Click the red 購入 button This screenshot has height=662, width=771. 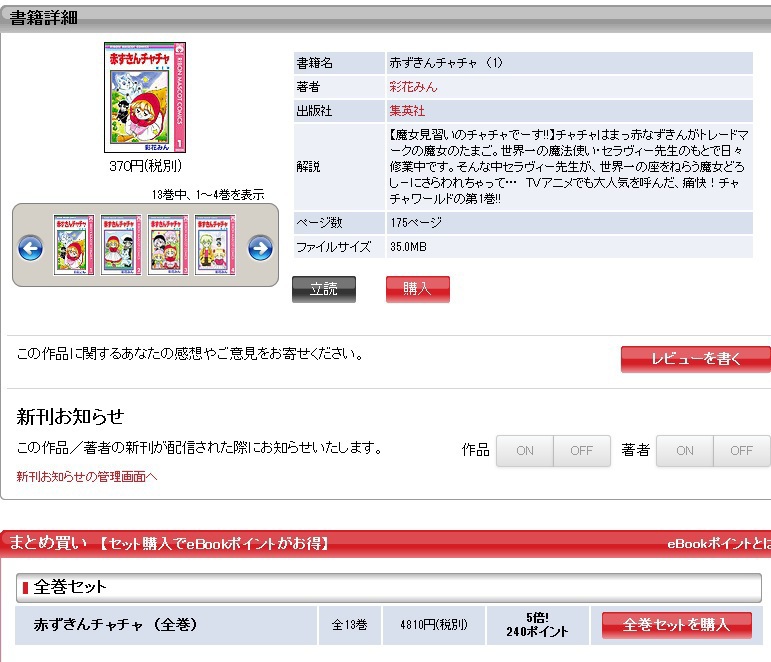(417, 289)
